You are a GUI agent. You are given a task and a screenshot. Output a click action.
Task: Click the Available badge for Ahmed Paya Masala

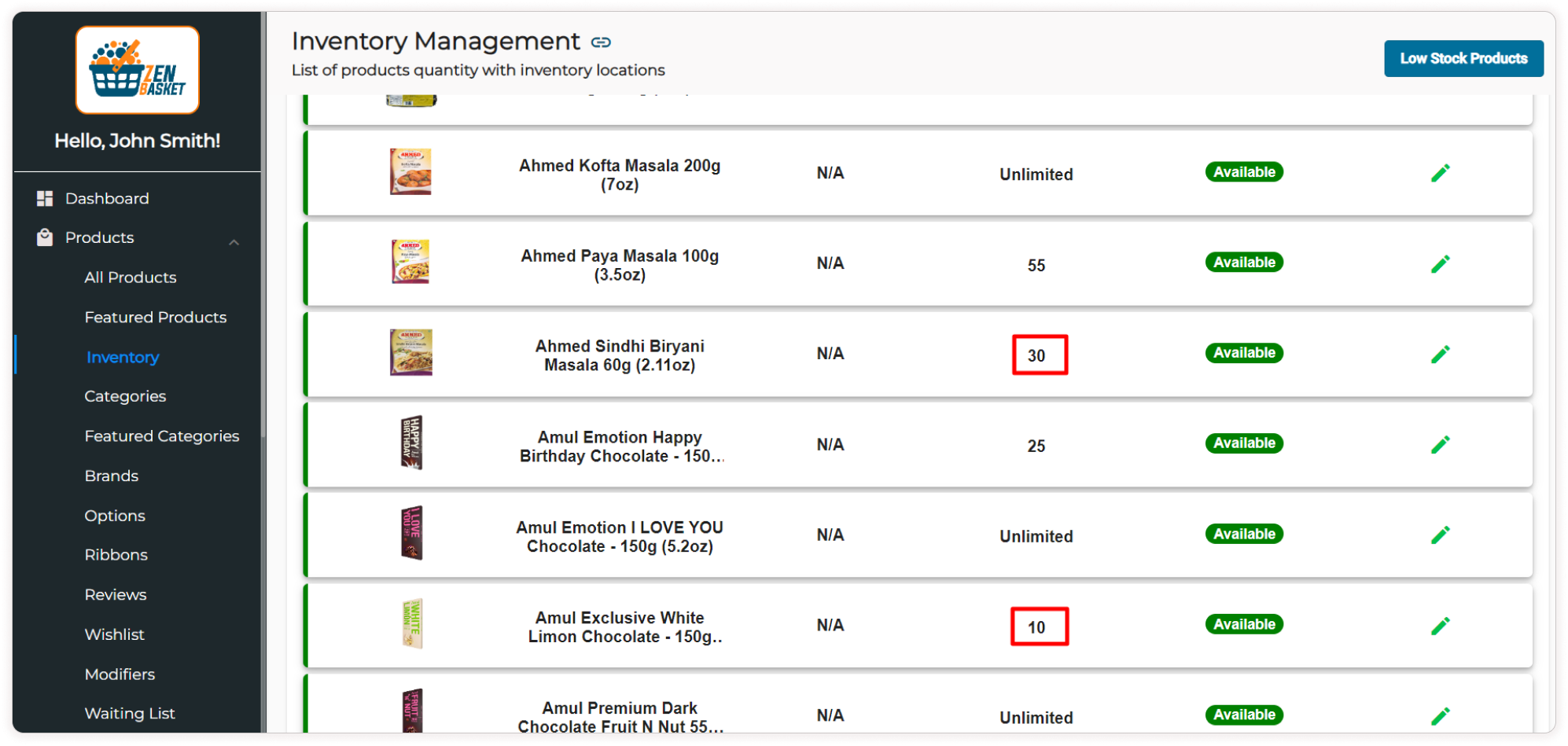(1244, 263)
